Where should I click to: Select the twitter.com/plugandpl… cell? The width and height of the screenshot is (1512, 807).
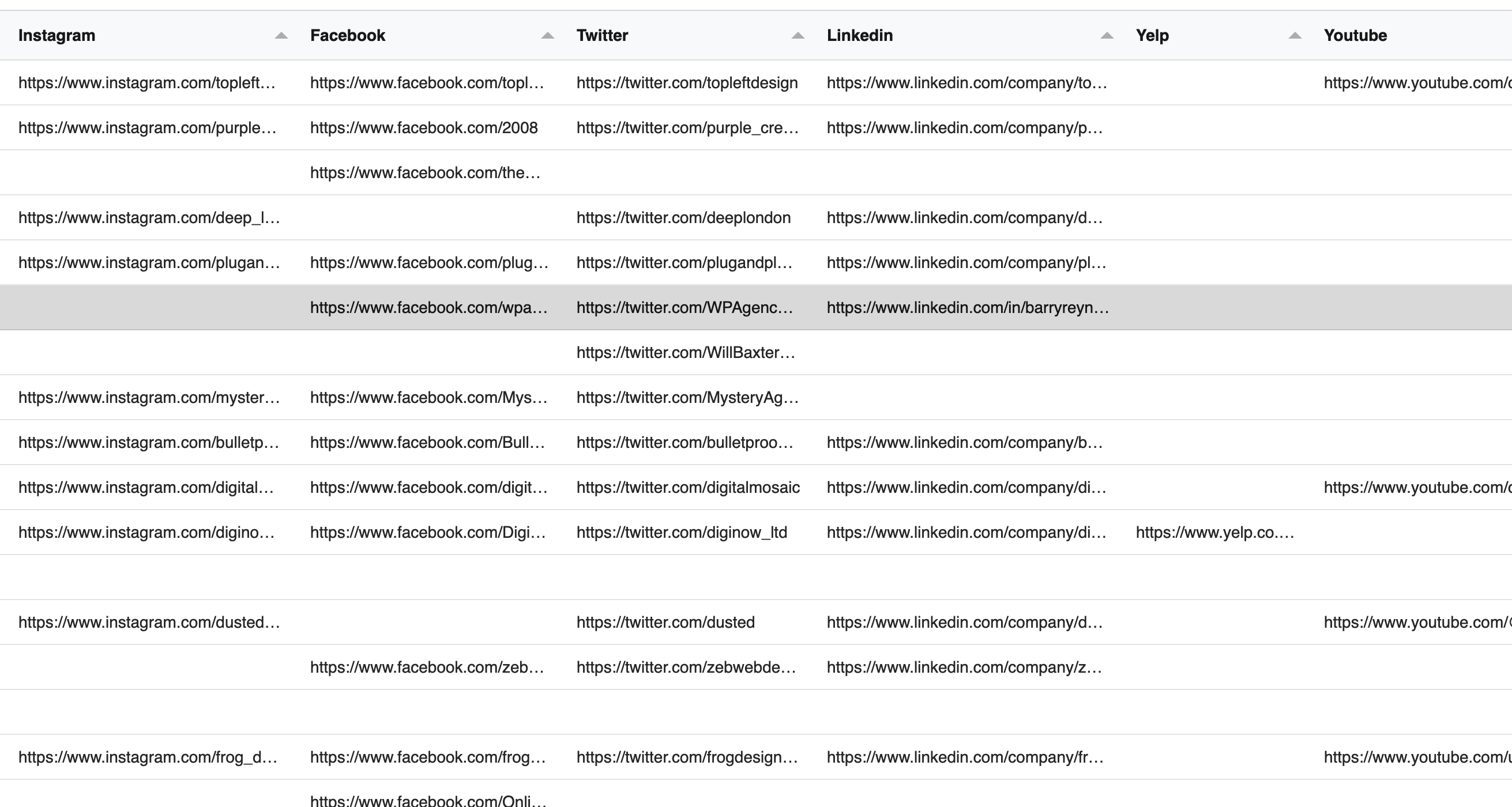coord(684,262)
